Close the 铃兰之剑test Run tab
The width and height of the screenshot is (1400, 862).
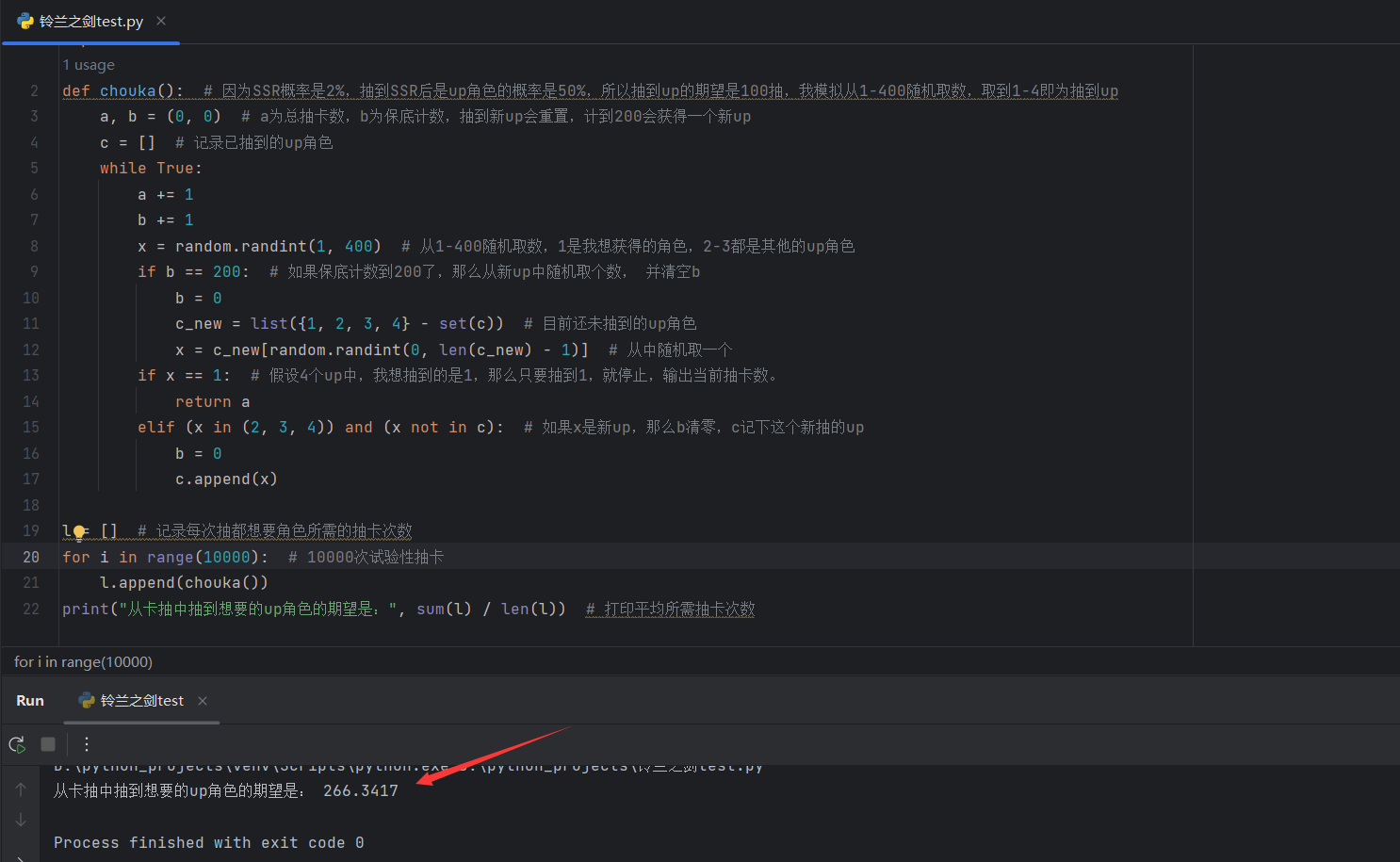tap(203, 701)
